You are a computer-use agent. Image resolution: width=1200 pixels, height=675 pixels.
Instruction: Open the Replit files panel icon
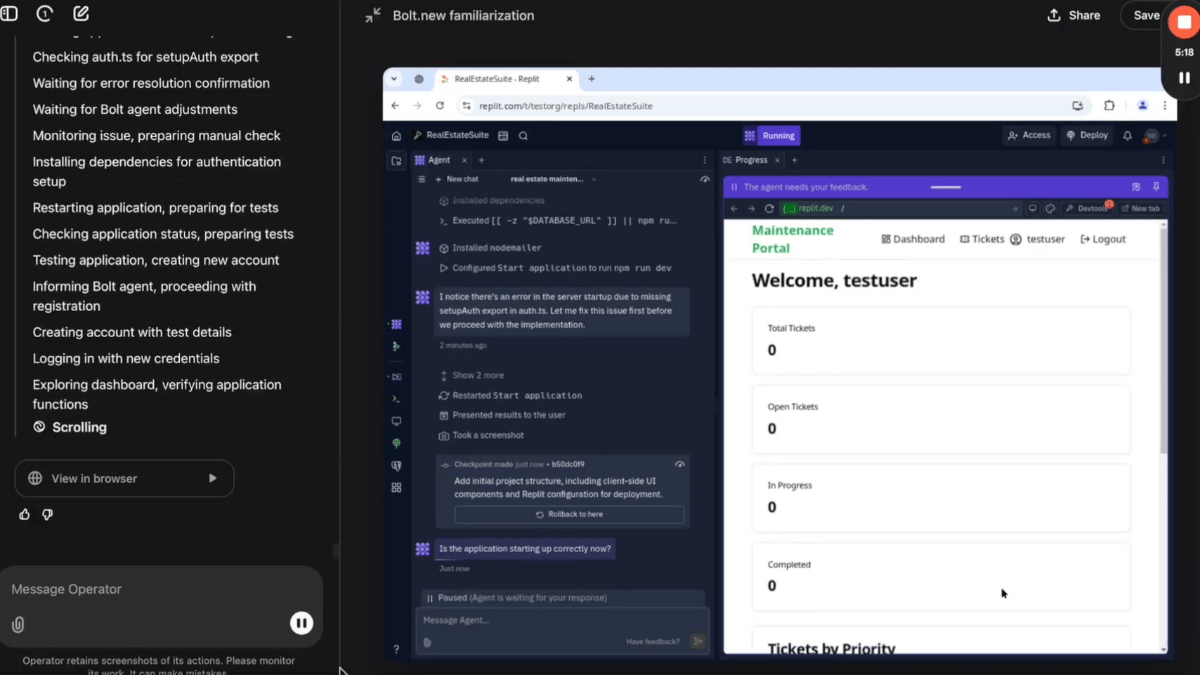[396, 160]
